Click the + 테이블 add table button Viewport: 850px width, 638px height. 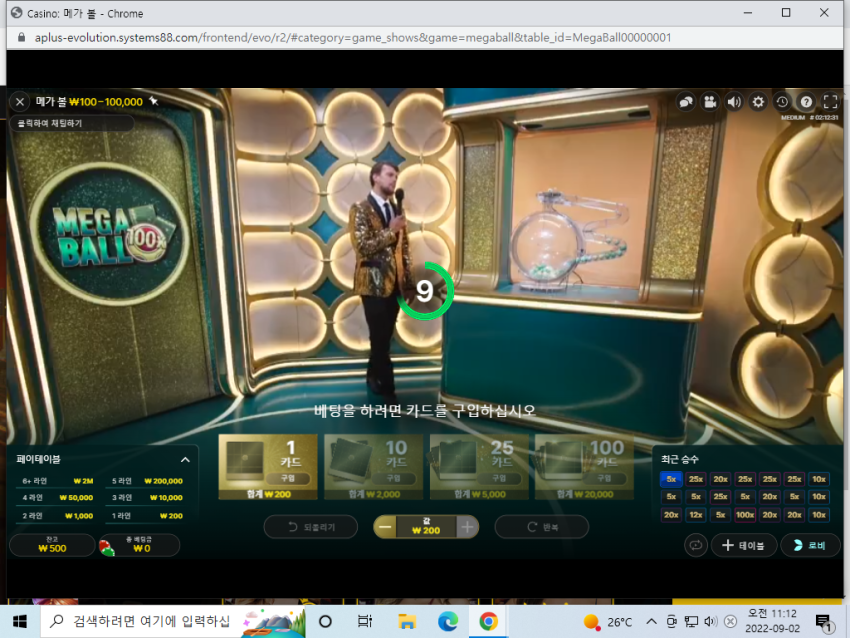[x=744, y=545]
